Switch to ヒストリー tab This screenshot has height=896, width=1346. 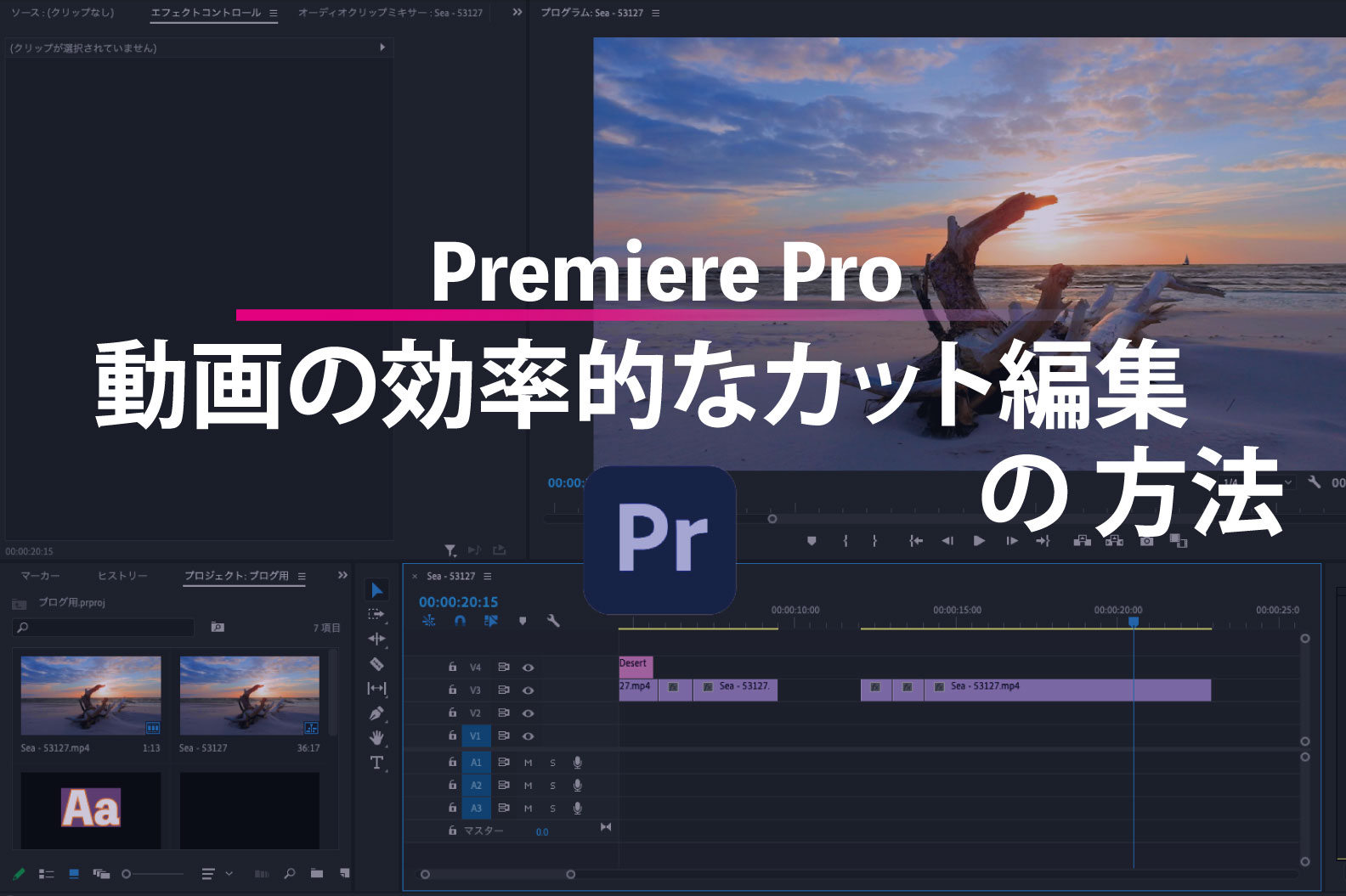(x=122, y=576)
